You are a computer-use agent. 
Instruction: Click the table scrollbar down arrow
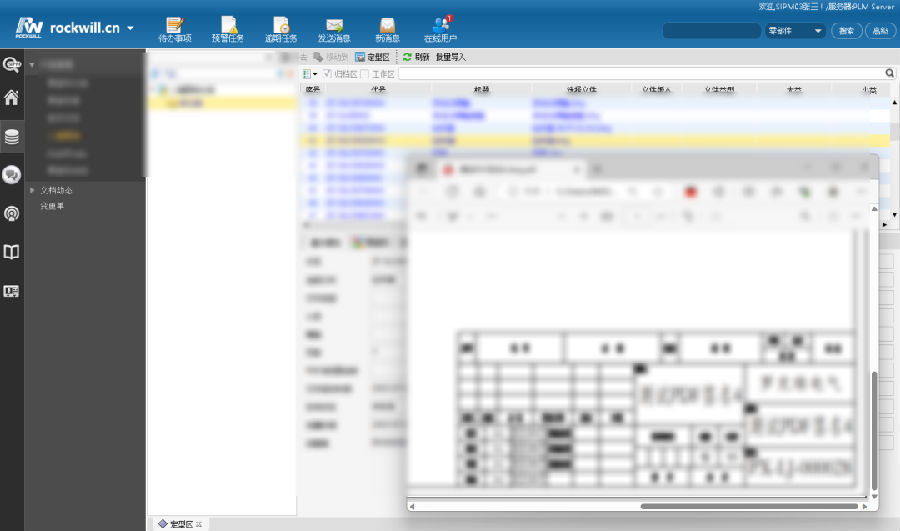pyautogui.click(x=894, y=214)
